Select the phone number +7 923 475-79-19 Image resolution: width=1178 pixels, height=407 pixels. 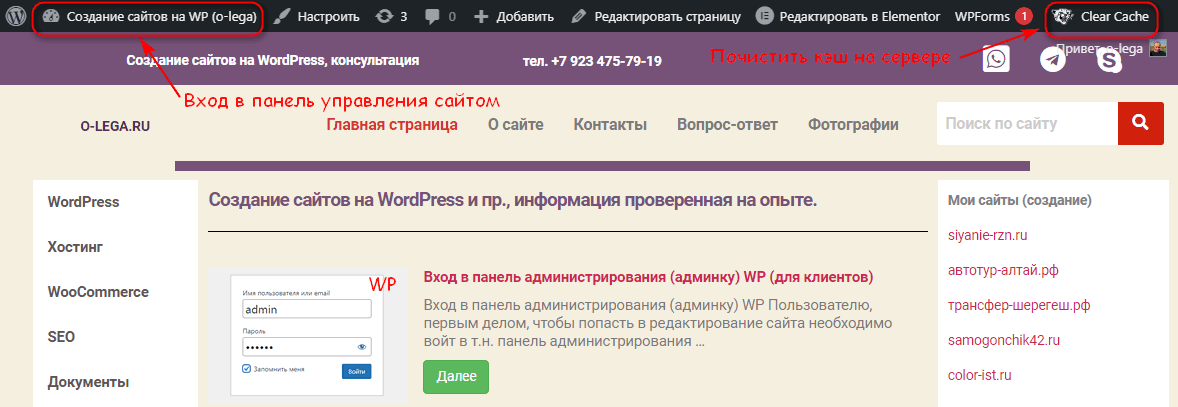click(x=606, y=61)
